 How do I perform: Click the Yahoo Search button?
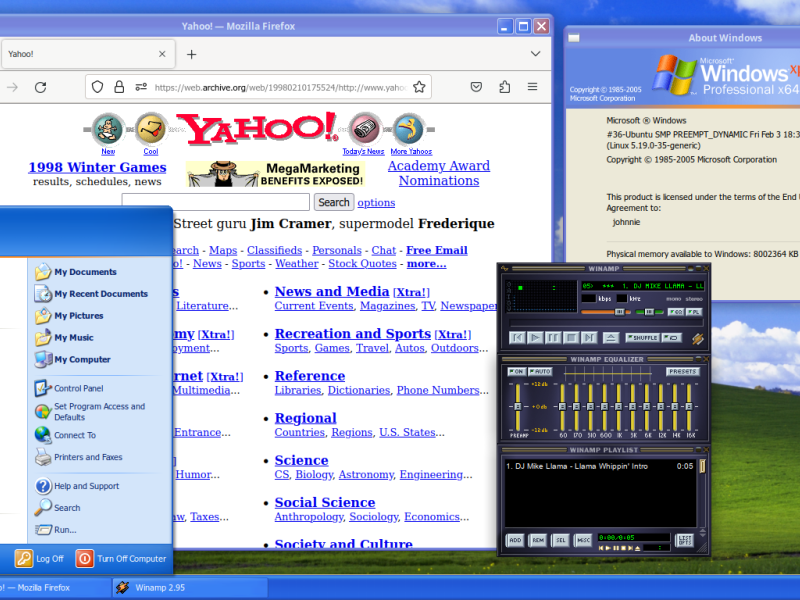[334, 202]
